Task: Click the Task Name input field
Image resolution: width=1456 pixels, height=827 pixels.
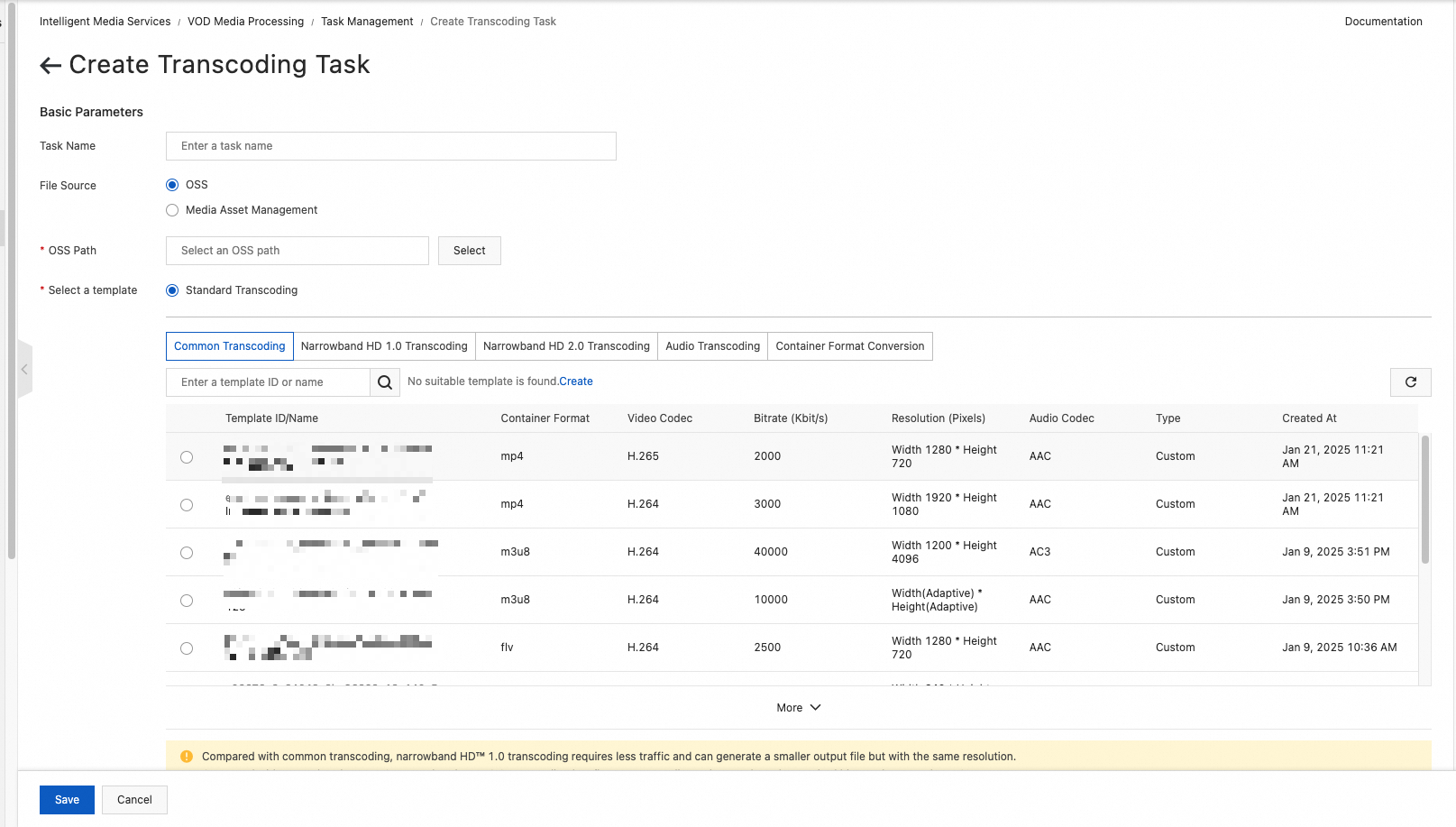Action: (390, 145)
